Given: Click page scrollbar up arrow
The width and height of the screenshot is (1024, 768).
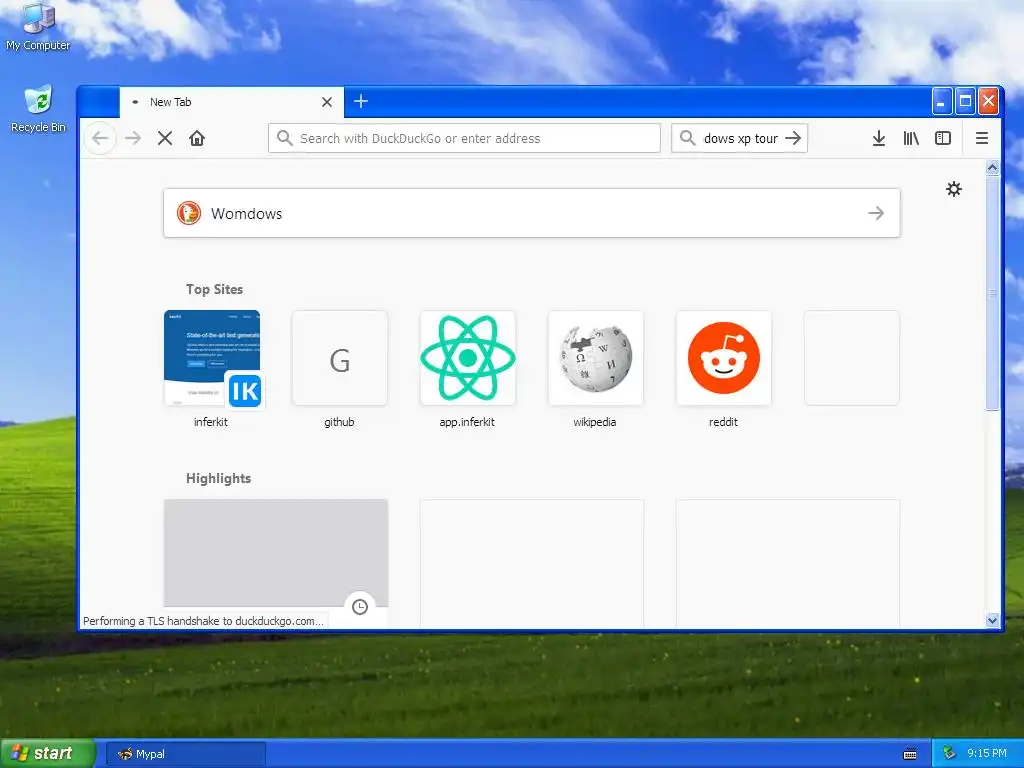Looking at the screenshot, I should coord(993,168).
